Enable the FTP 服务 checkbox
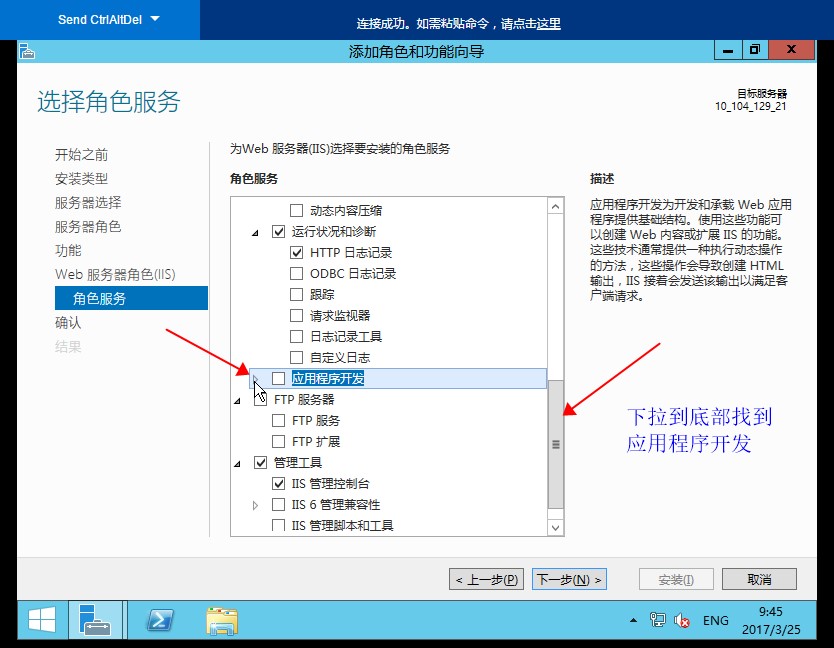The image size is (834, 648). [278, 421]
